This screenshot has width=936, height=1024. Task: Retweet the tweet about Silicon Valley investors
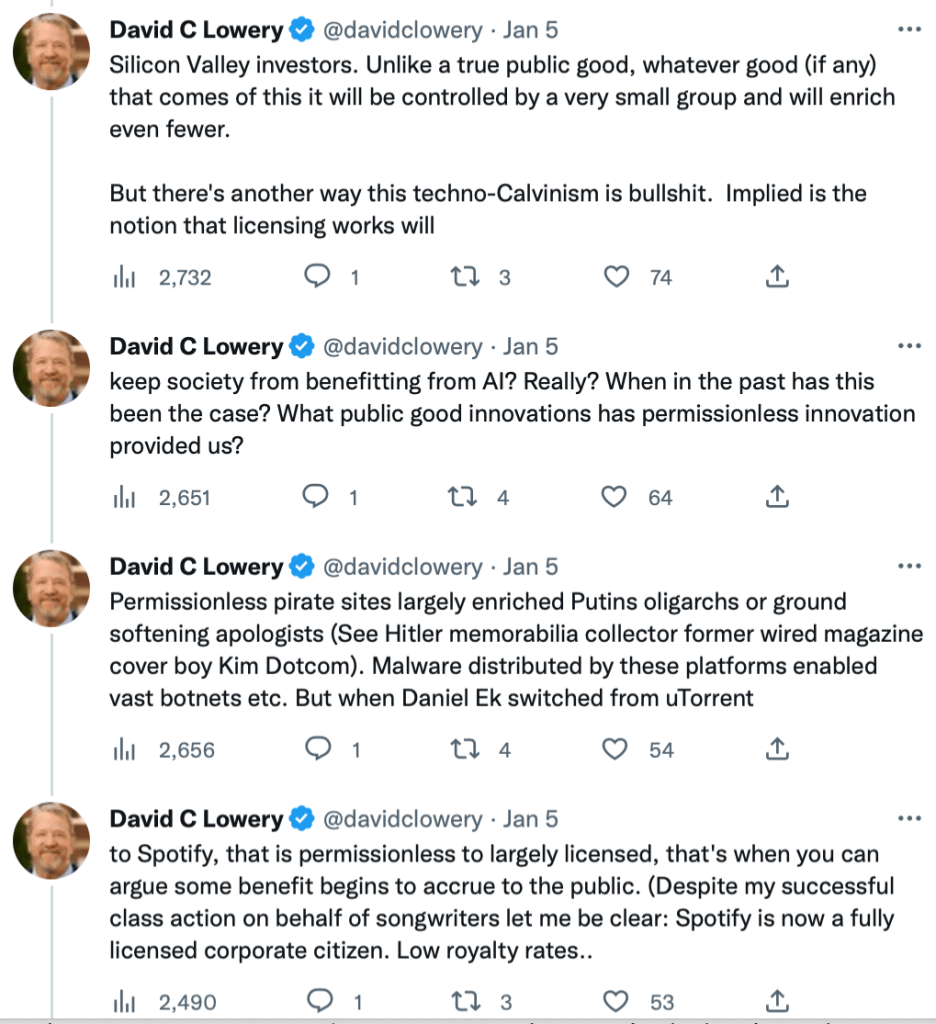[464, 278]
